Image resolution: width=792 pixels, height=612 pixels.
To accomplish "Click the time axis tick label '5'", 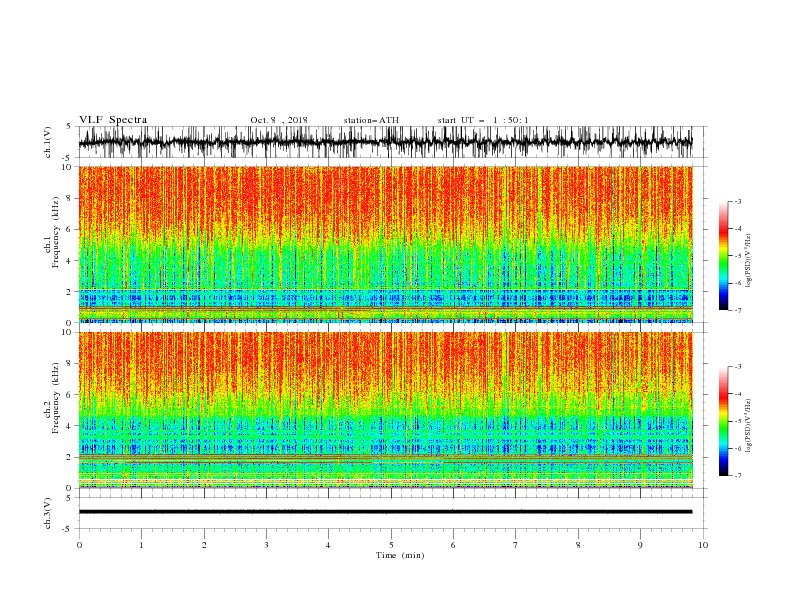I will (391, 545).
